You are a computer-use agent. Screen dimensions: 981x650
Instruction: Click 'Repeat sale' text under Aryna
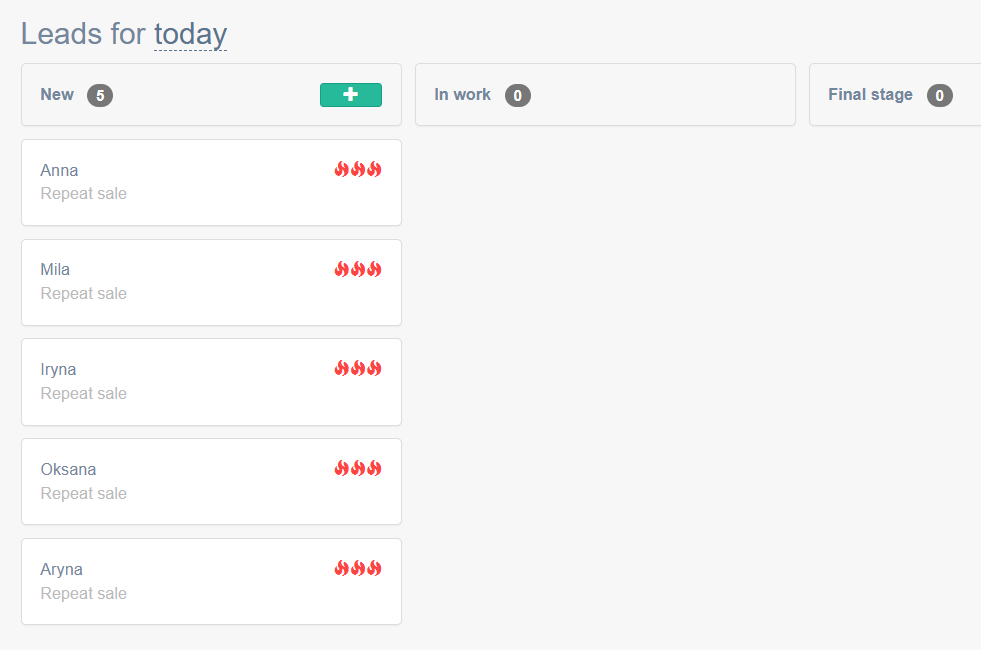84,594
